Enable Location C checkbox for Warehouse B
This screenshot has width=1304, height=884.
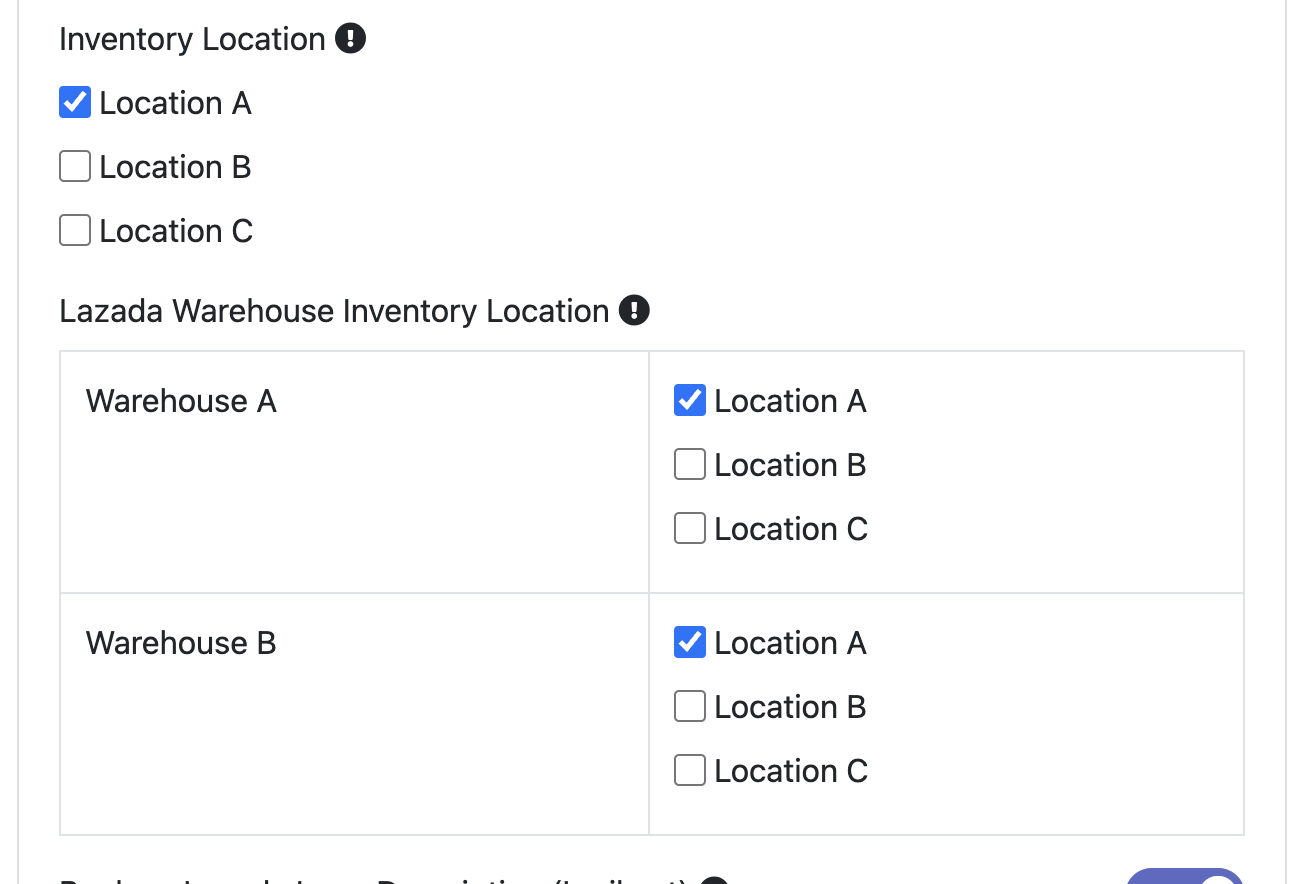[690, 771]
